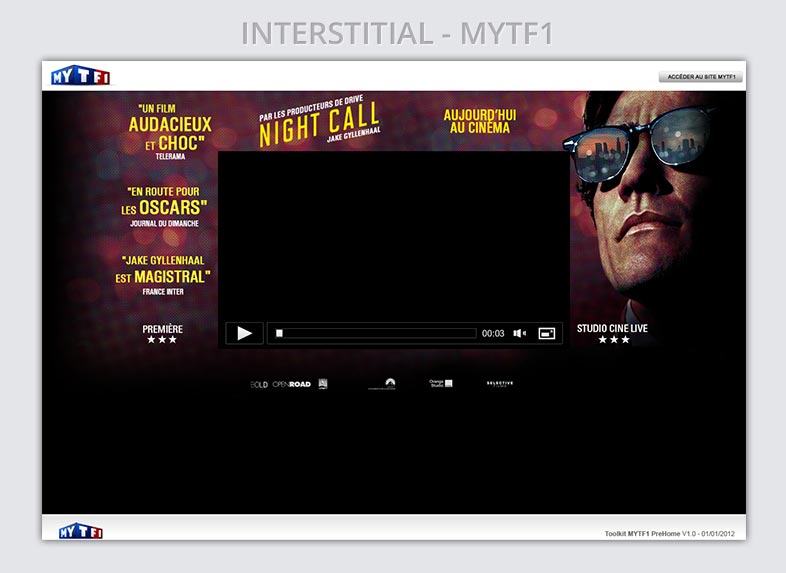Click the MYTF1 logo in footer
This screenshot has width=786, height=573.
pyautogui.click(x=81, y=531)
